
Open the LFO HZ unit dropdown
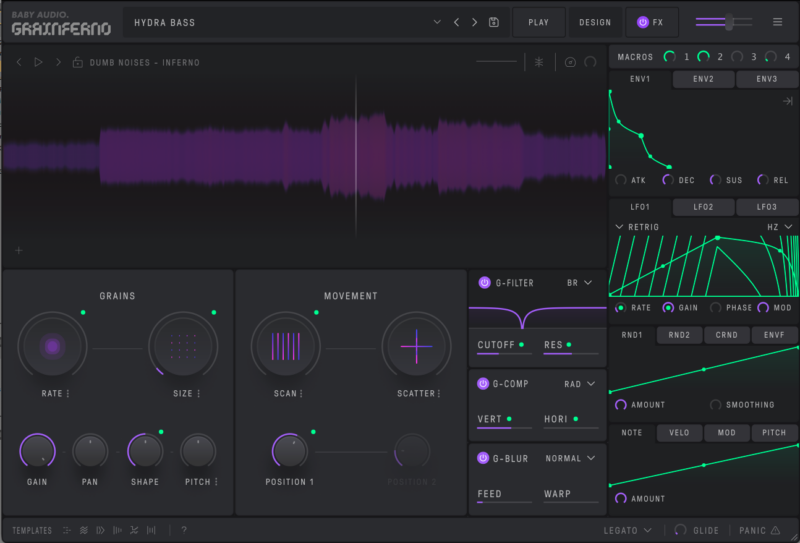780,227
